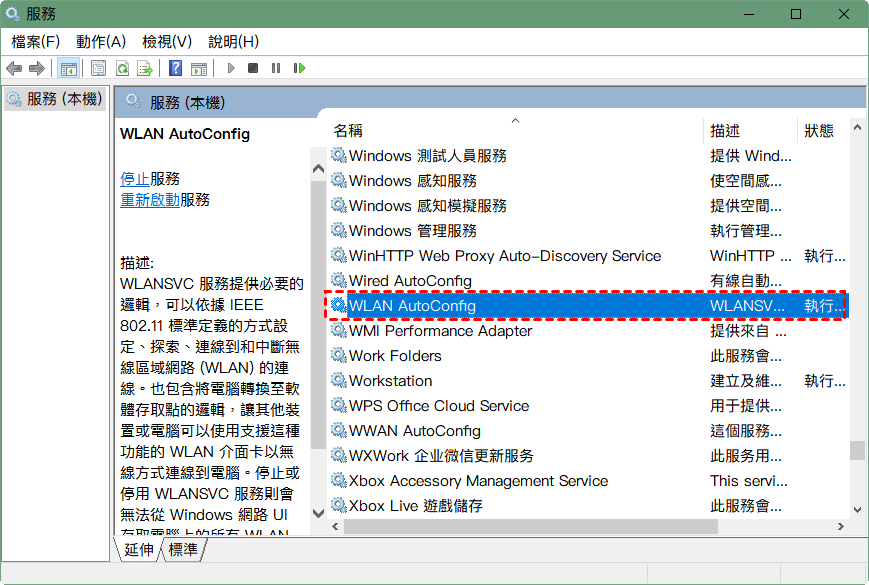Click the horizontal scrollbar thumb
Image resolution: width=869 pixels, height=585 pixels.
pos(531,527)
